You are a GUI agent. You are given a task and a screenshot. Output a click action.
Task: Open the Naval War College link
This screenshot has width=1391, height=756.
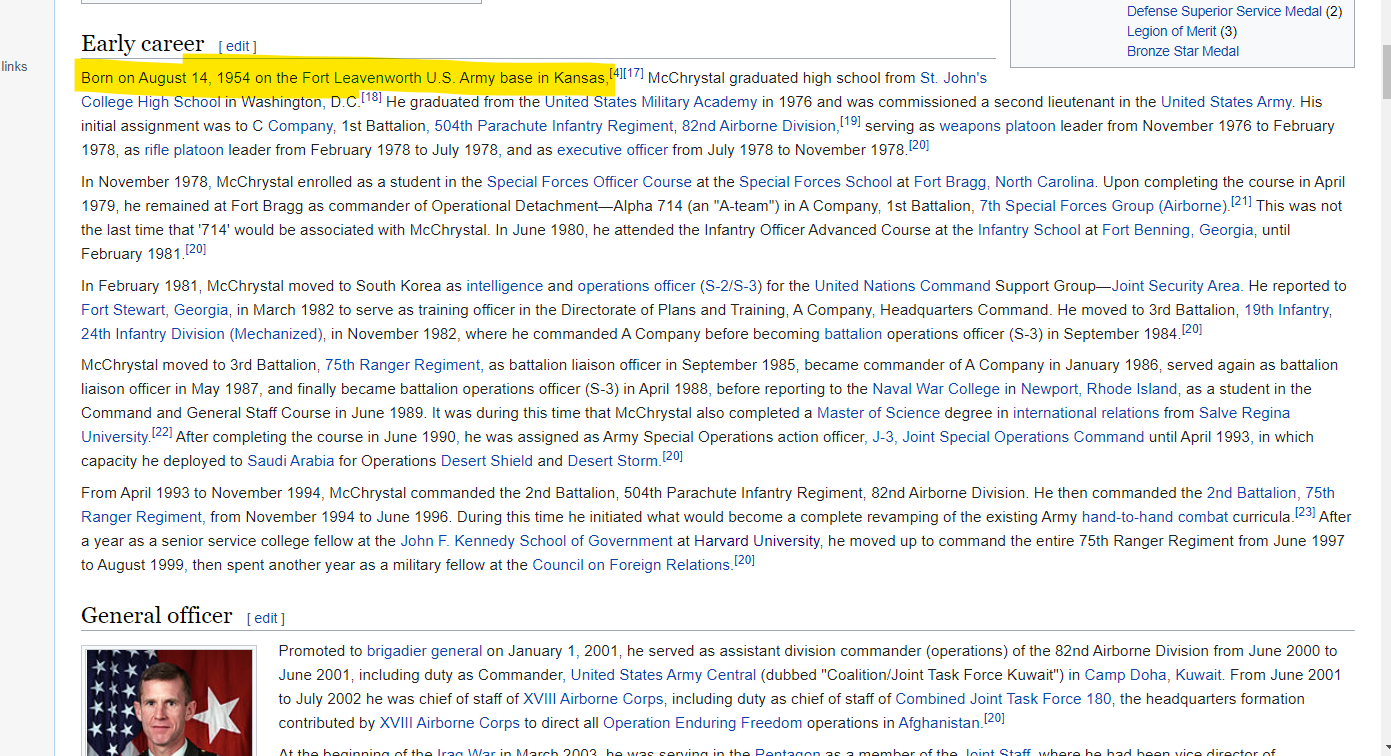point(936,389)
